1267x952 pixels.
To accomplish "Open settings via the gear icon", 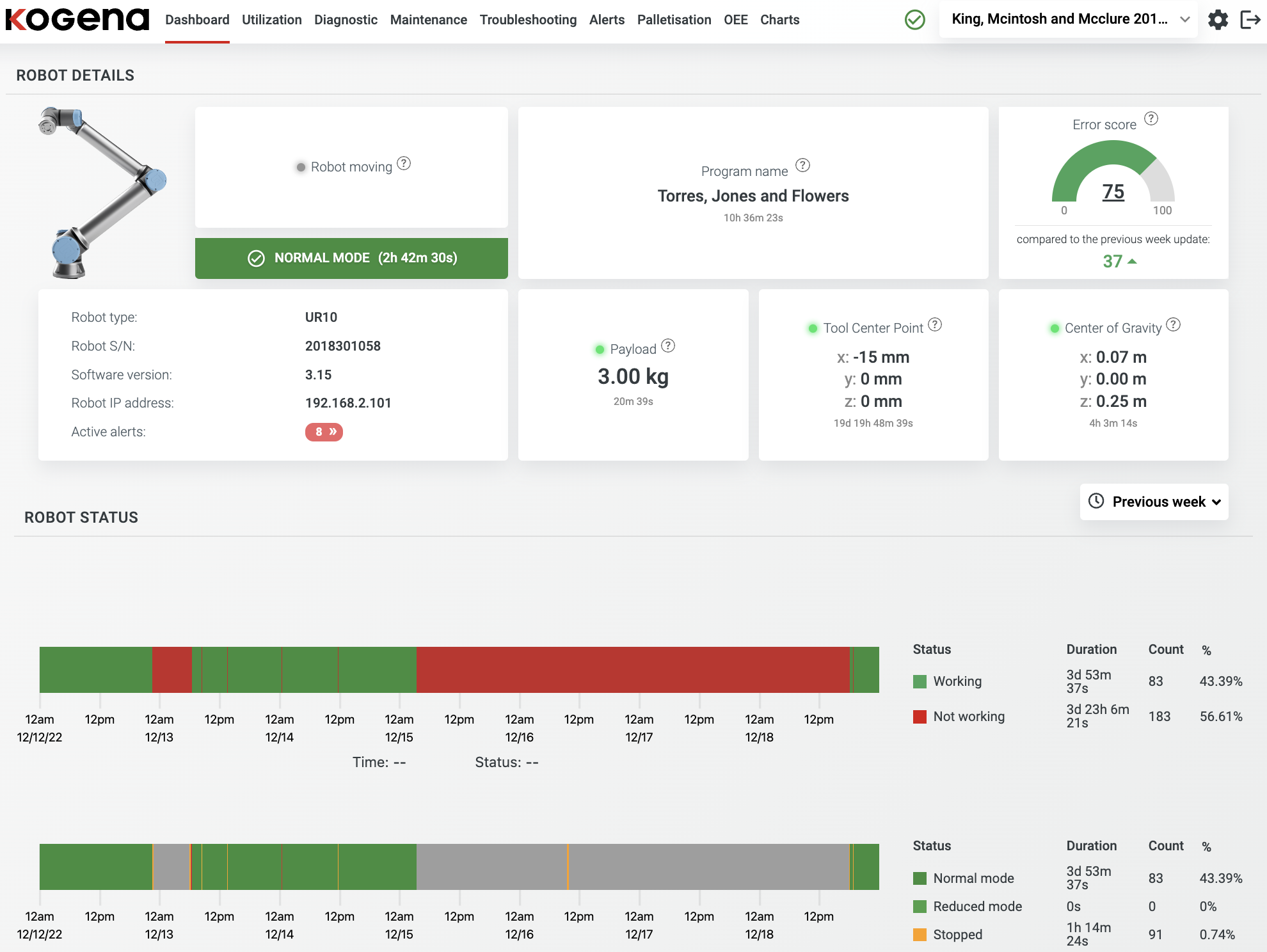I will tap(1218, 20).
